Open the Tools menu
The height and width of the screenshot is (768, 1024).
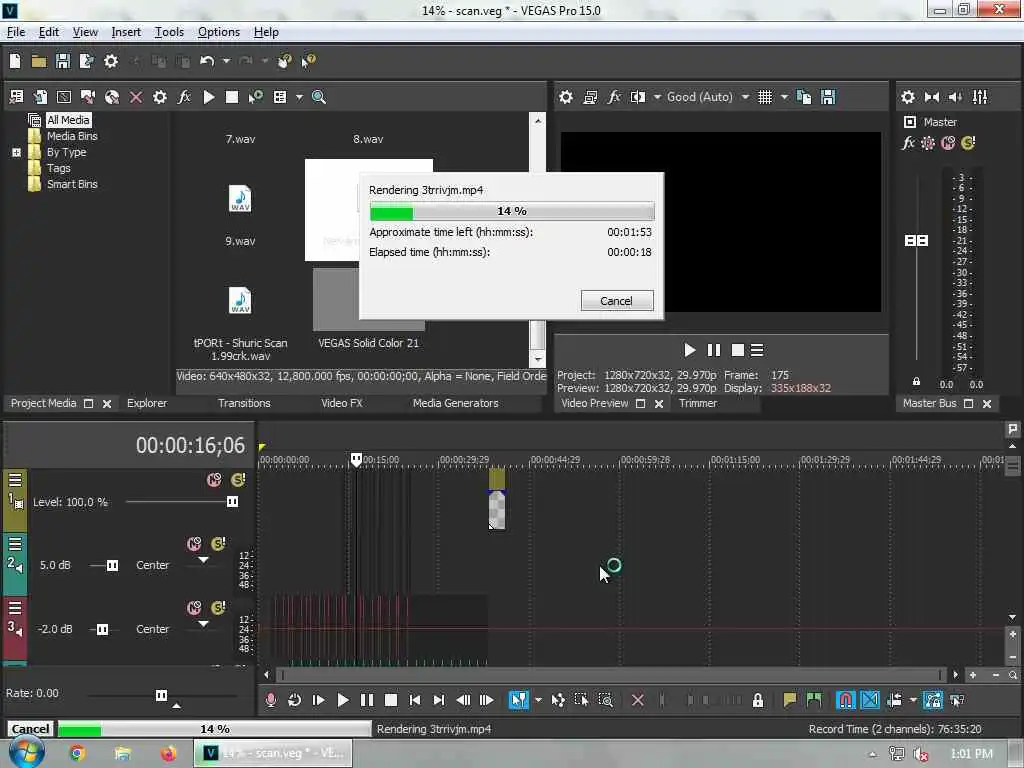[x=169, y=32]
